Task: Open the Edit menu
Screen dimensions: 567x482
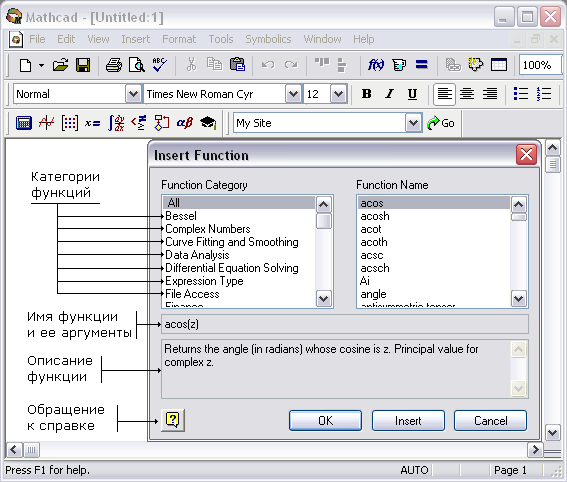Action: tap(66, 39)
